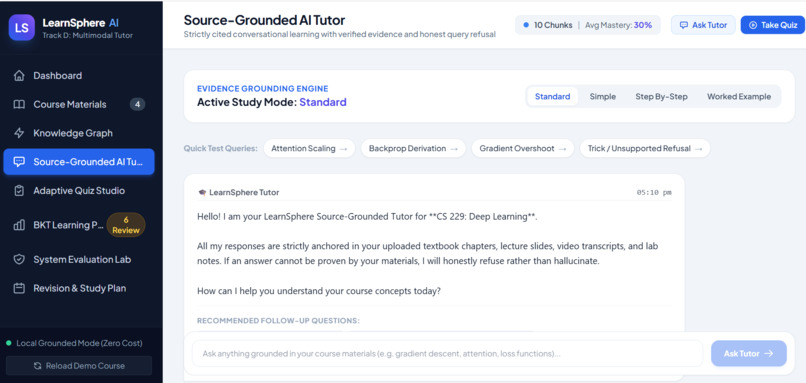Click the Adaptive Quiz Studio clipboard icon
This screenshot has width=806, height=383.
pyautogui.click(x=19, y=191)
